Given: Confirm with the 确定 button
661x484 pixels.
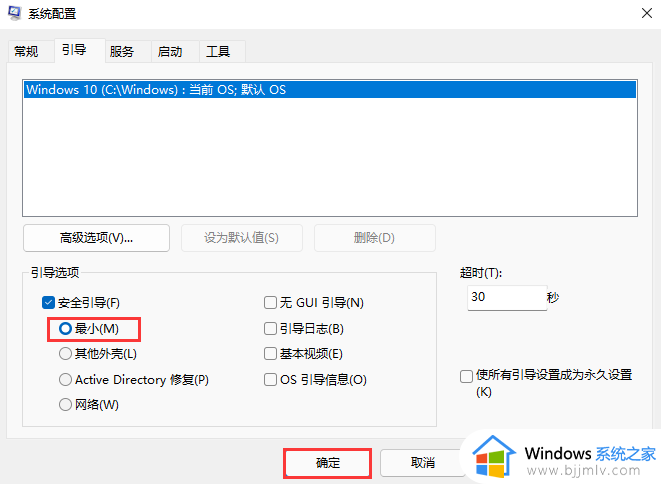Looking at the screenshot, I should (x=328, y=463).
